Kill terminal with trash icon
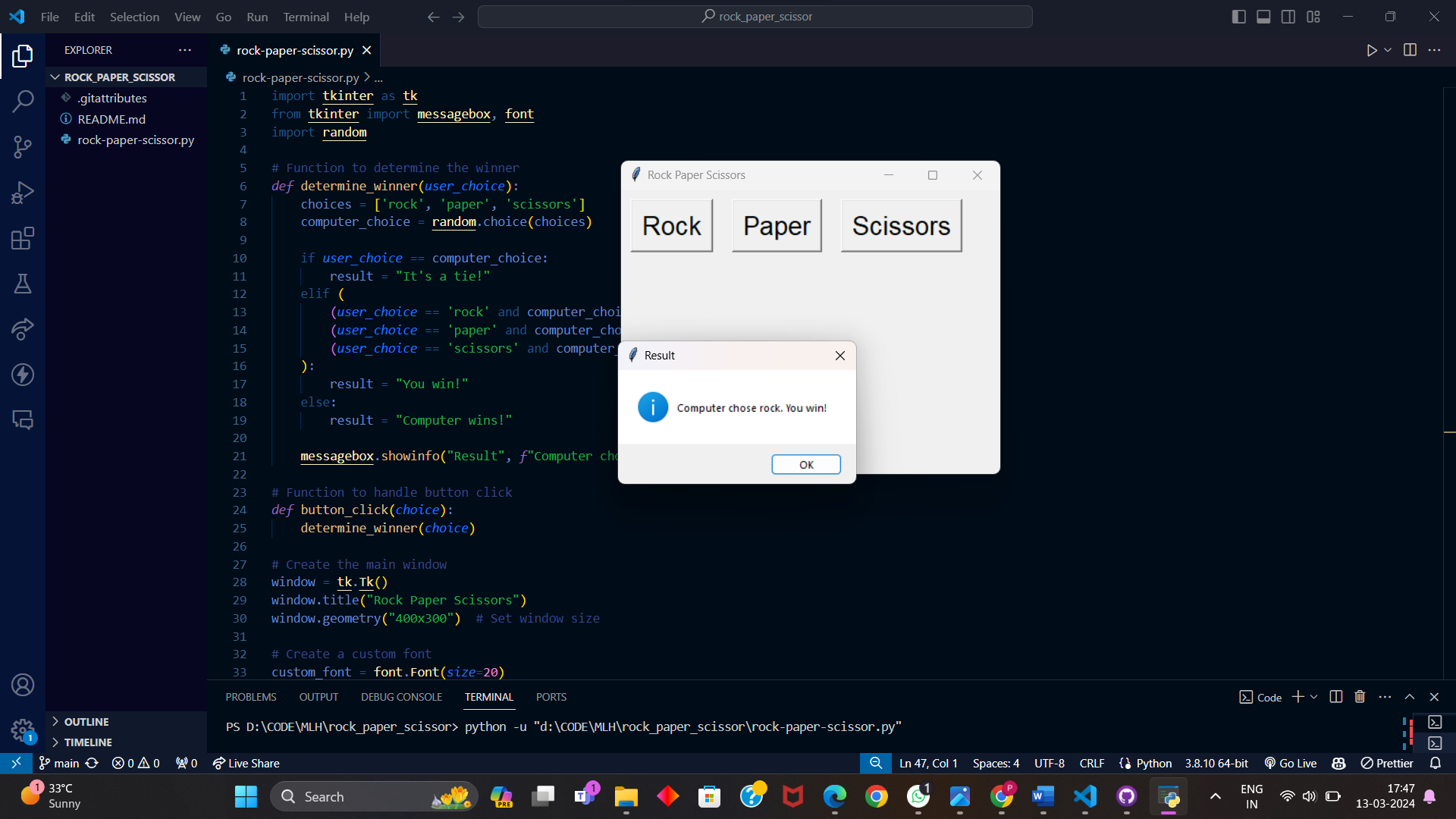The height and width of the screenshot is (819, 1456). [x=1360, y=697]
